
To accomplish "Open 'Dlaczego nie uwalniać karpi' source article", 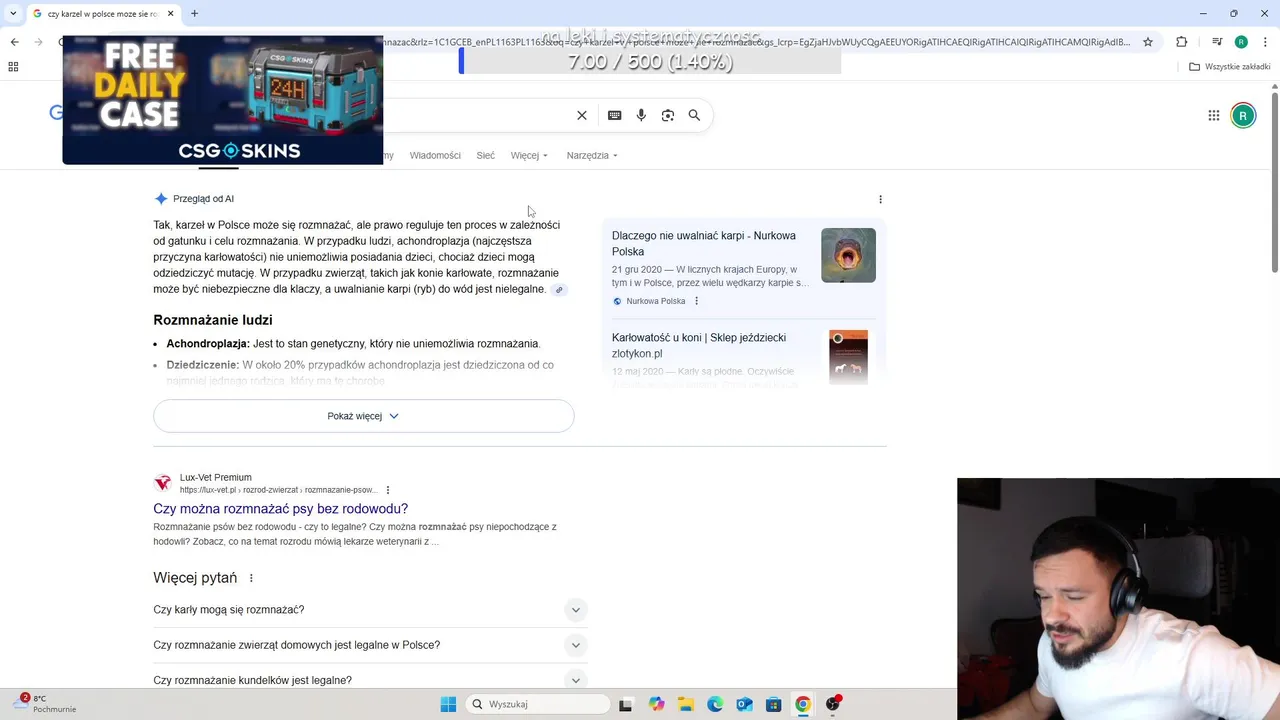I will 704,243.
